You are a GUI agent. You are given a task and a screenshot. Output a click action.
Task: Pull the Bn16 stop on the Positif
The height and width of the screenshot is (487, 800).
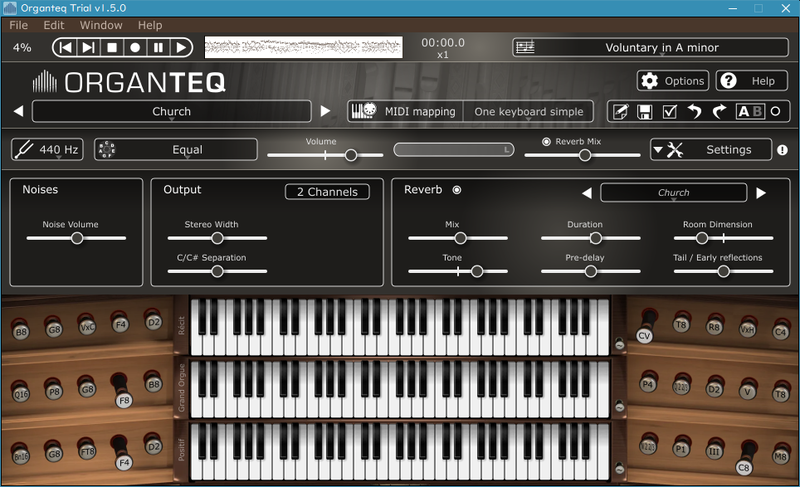(21, 455)
